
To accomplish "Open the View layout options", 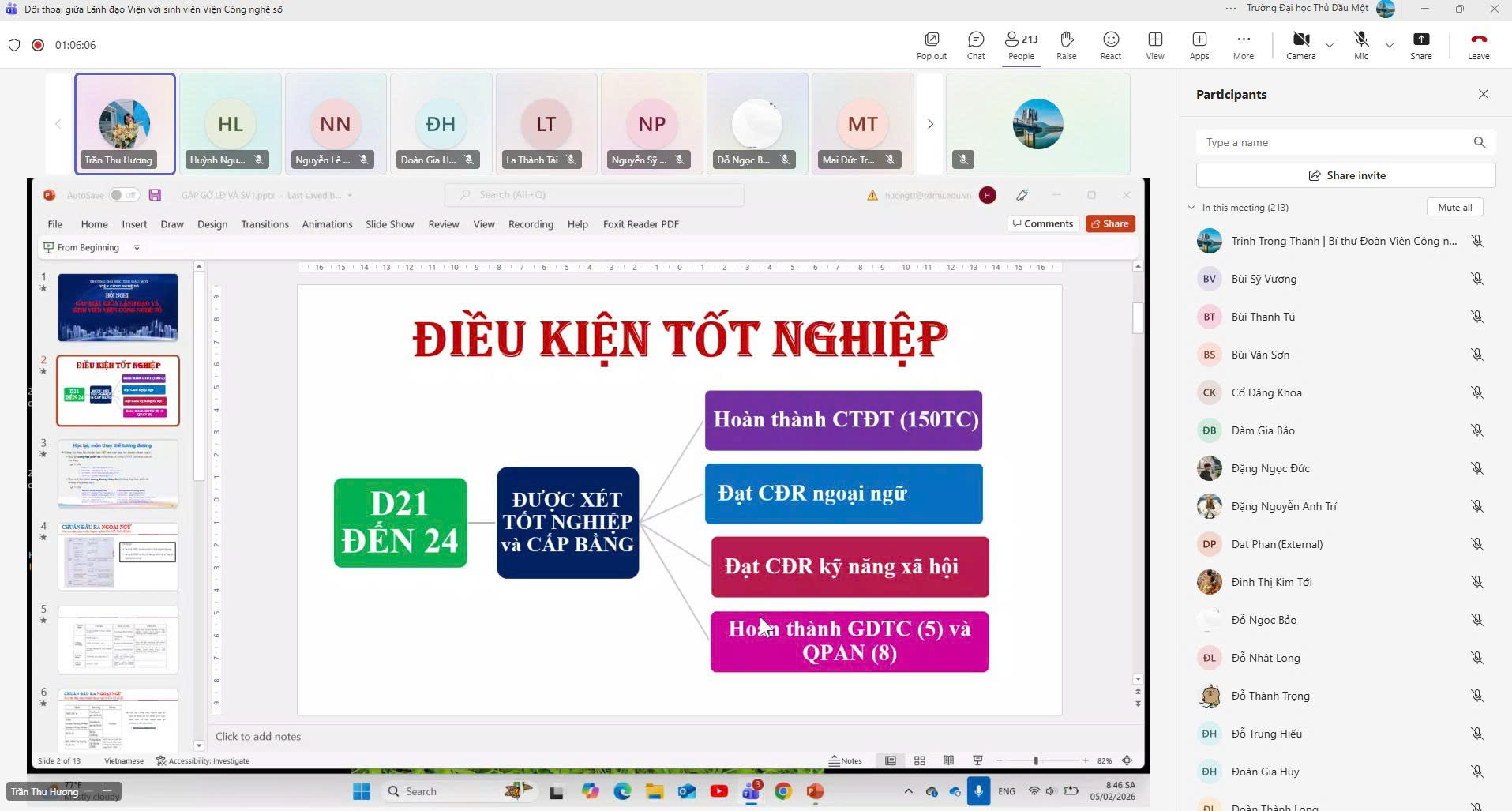I will point(1154,45).
